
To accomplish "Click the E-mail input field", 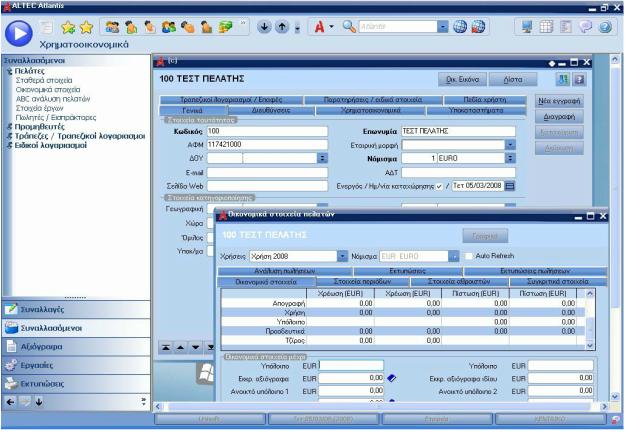I will point(267,172).
